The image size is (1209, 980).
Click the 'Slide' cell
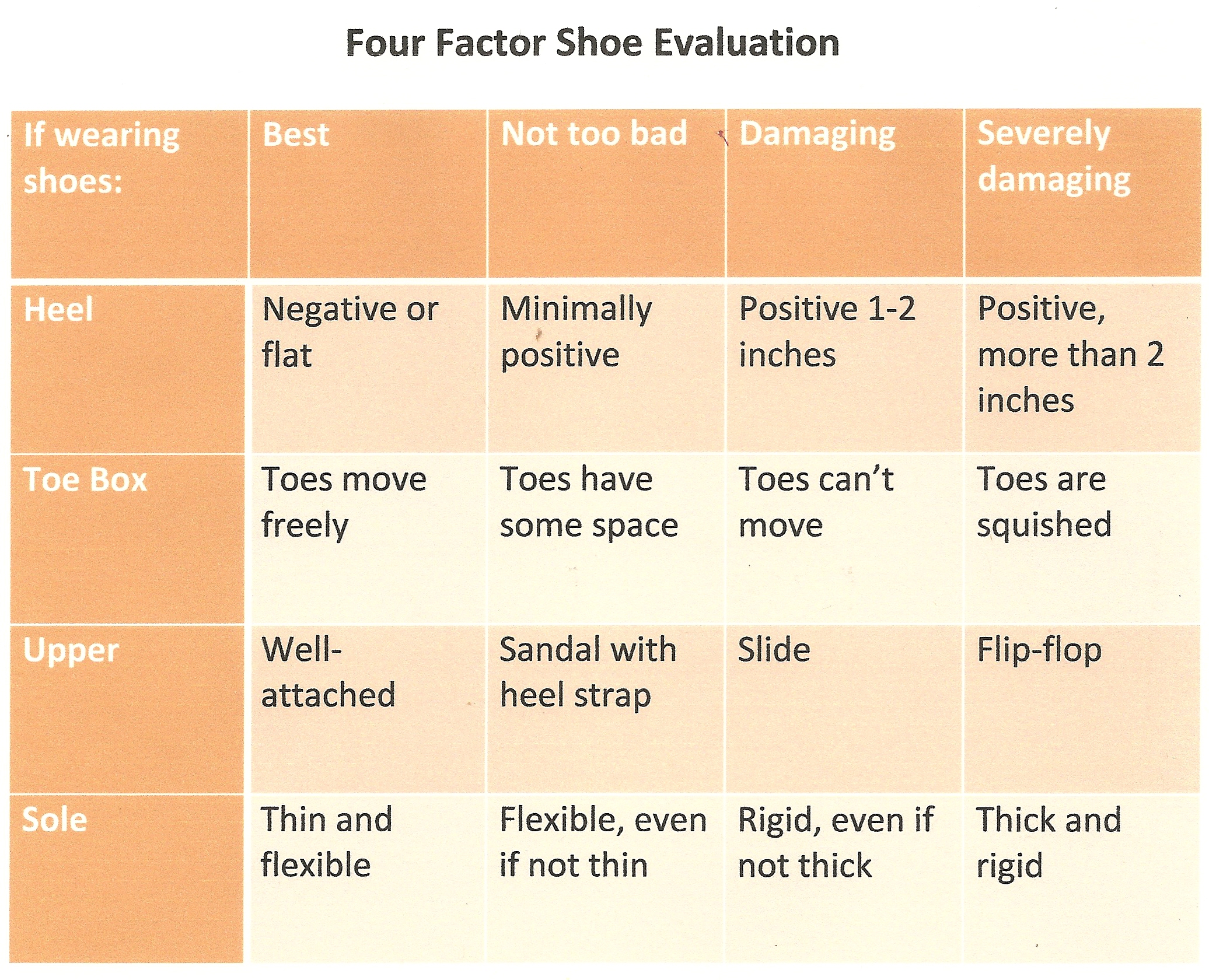click(774, 650)
